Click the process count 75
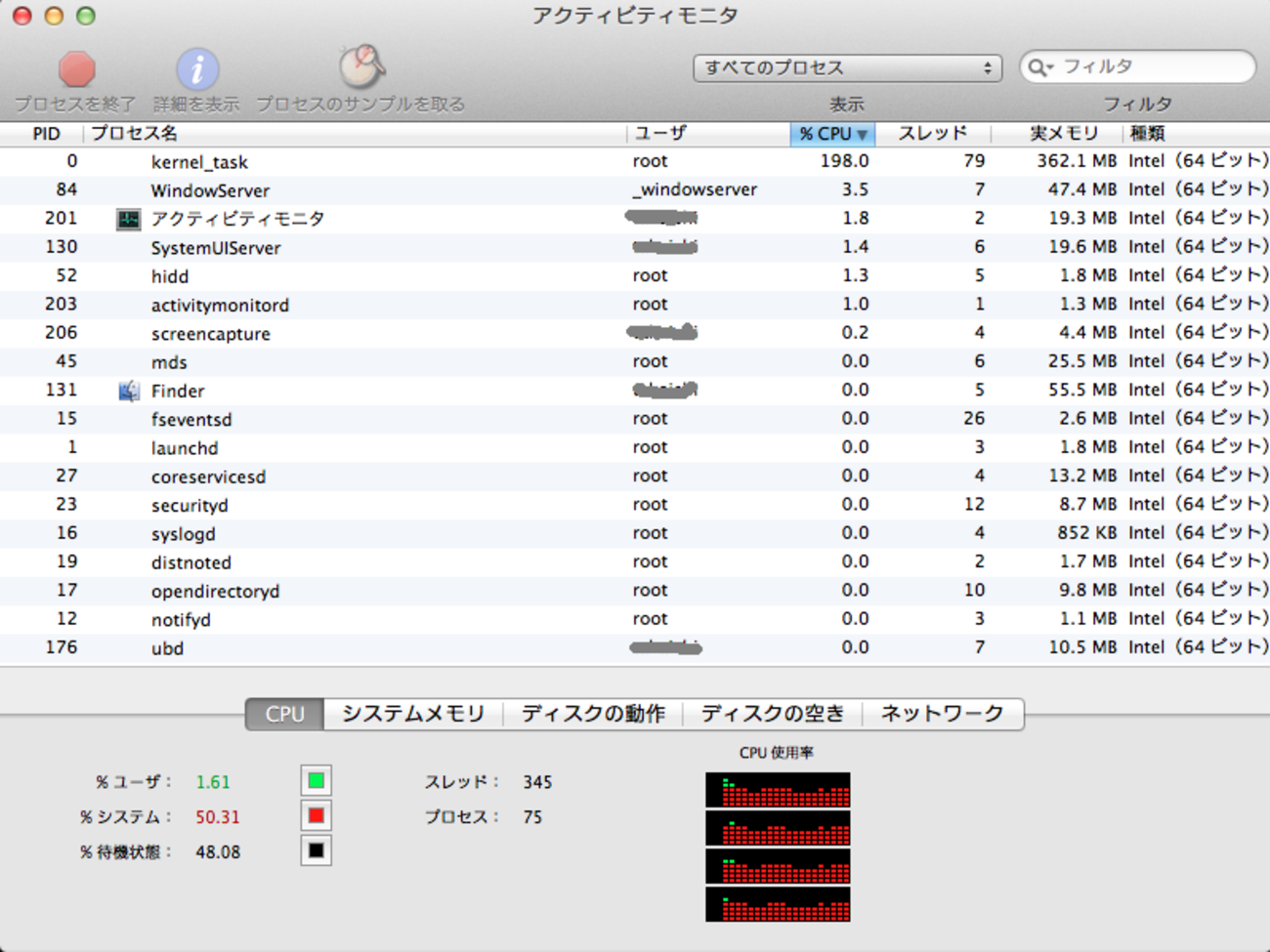Viewport: 1270px width, 952px height. coord(532,817)
